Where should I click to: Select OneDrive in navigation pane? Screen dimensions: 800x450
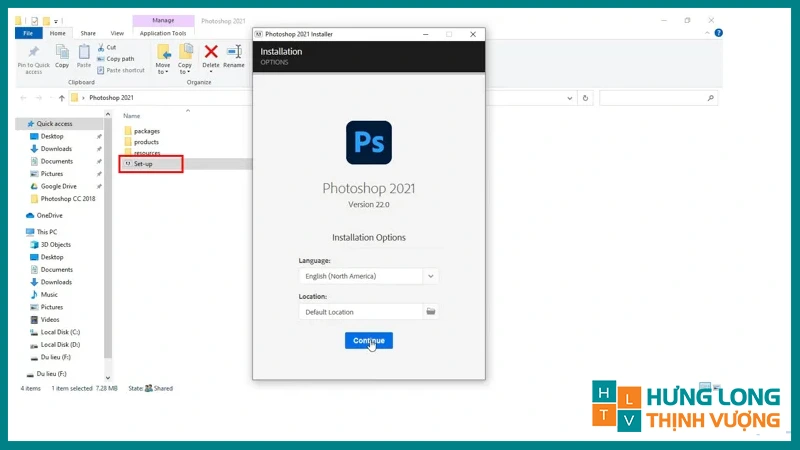click(x=49, y=215)
